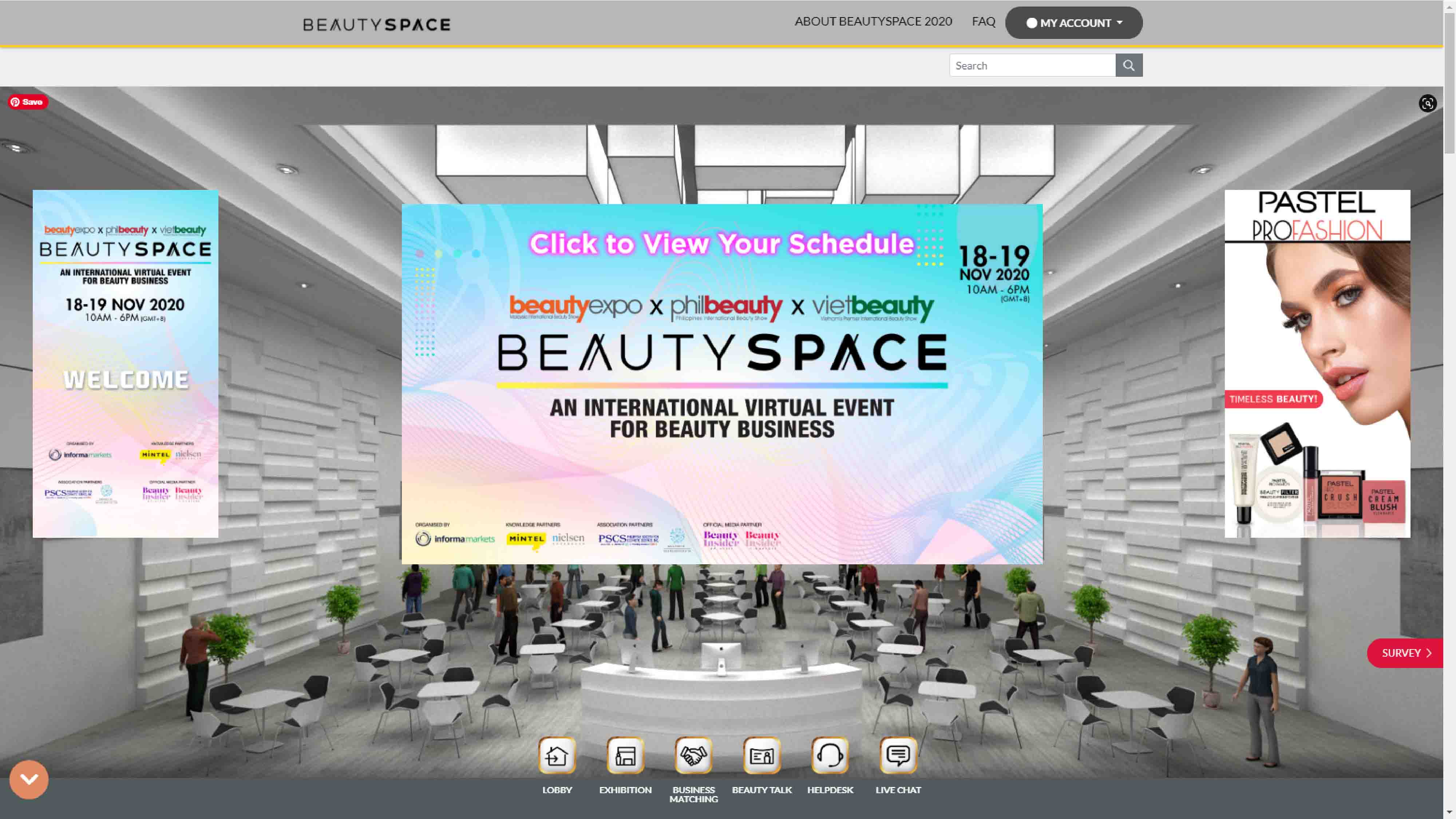
Task: Click the Welcome BeautySpace left banner
Action: 126,364
